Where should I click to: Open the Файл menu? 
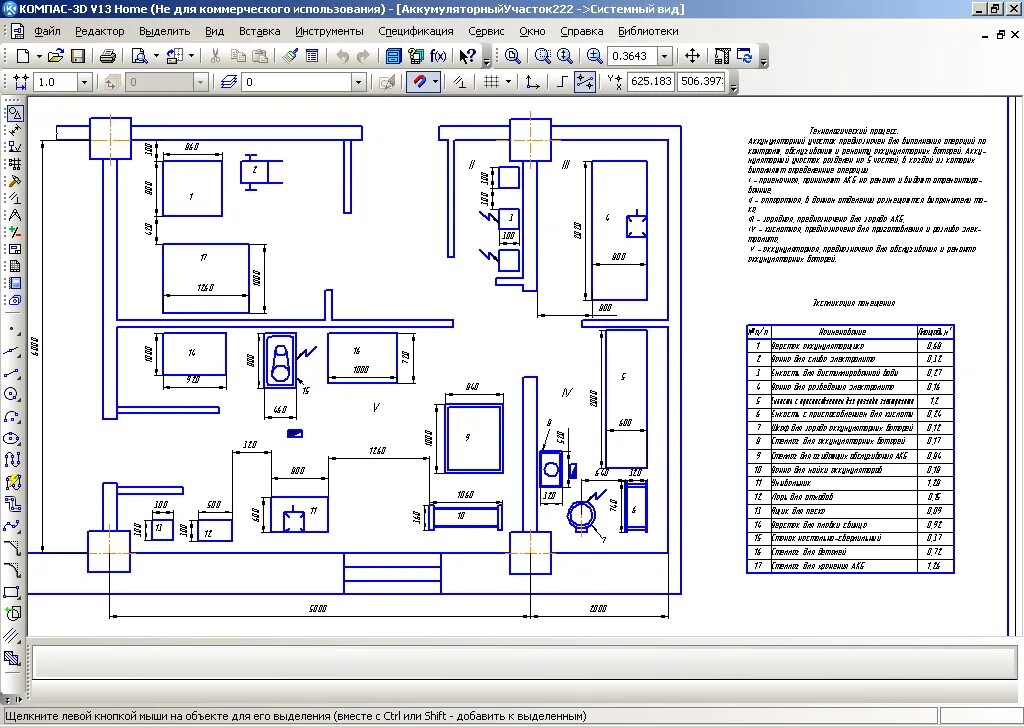pyautogui.click(x=48, y=31)
